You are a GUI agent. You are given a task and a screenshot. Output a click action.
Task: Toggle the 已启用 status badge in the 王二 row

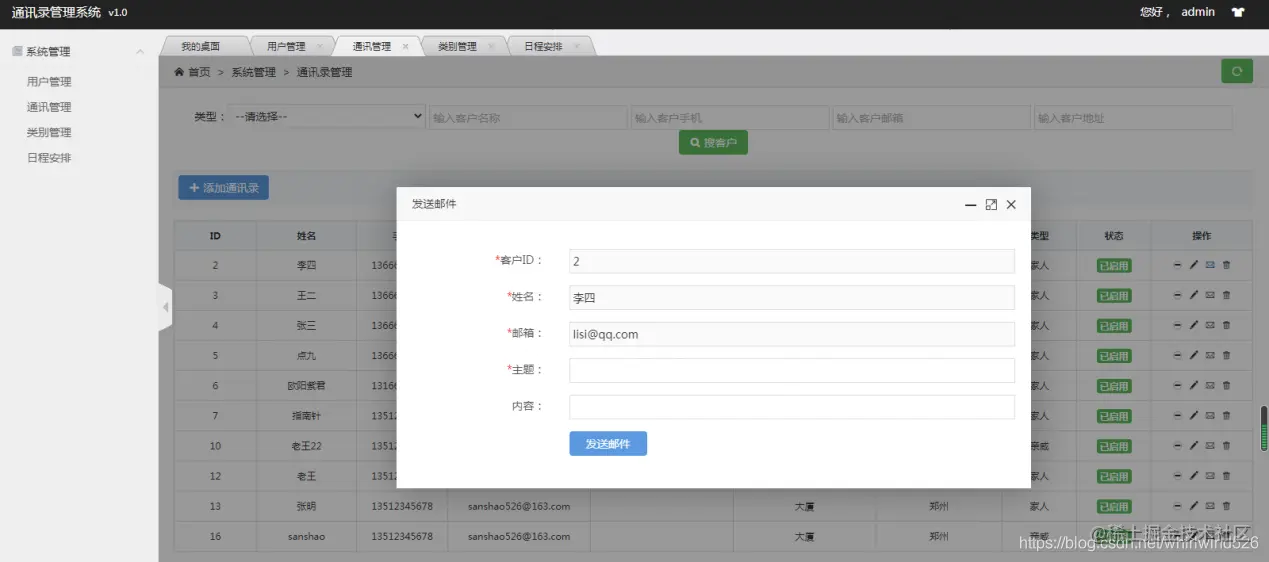coord(1114,296)
